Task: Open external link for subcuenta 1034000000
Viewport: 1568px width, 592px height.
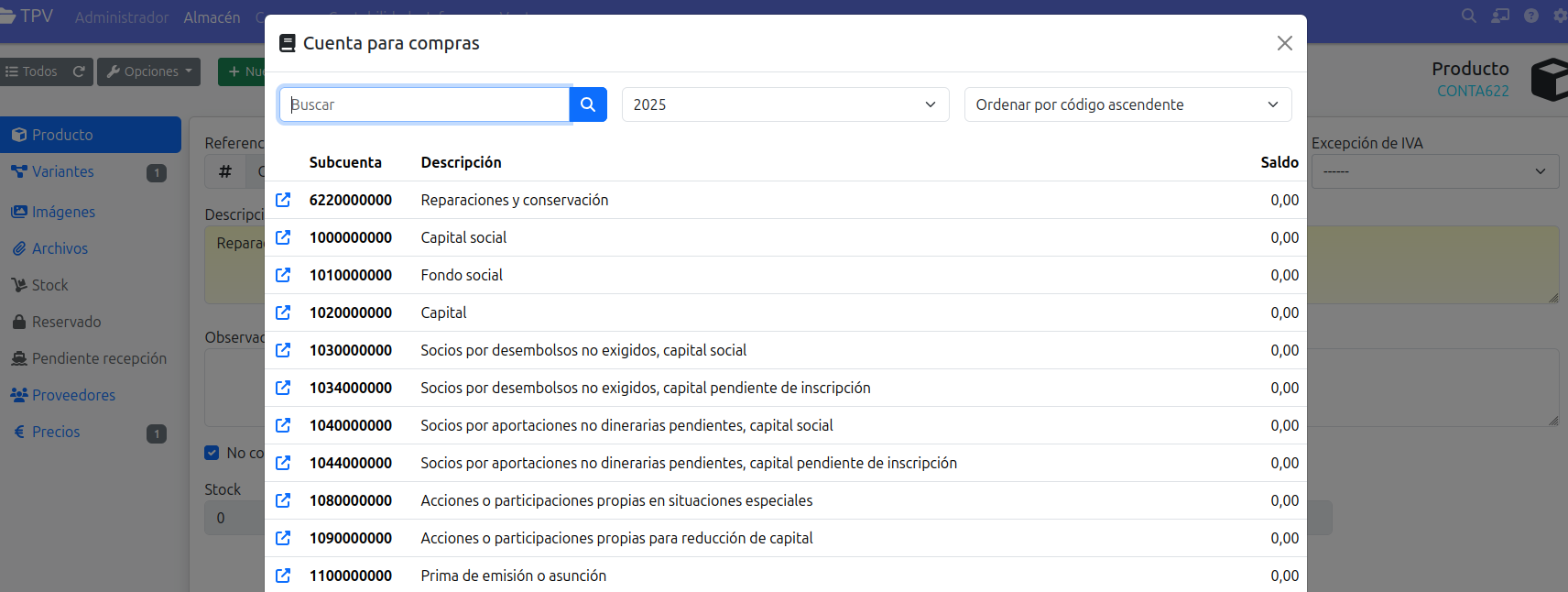Action: pos(283,388)
